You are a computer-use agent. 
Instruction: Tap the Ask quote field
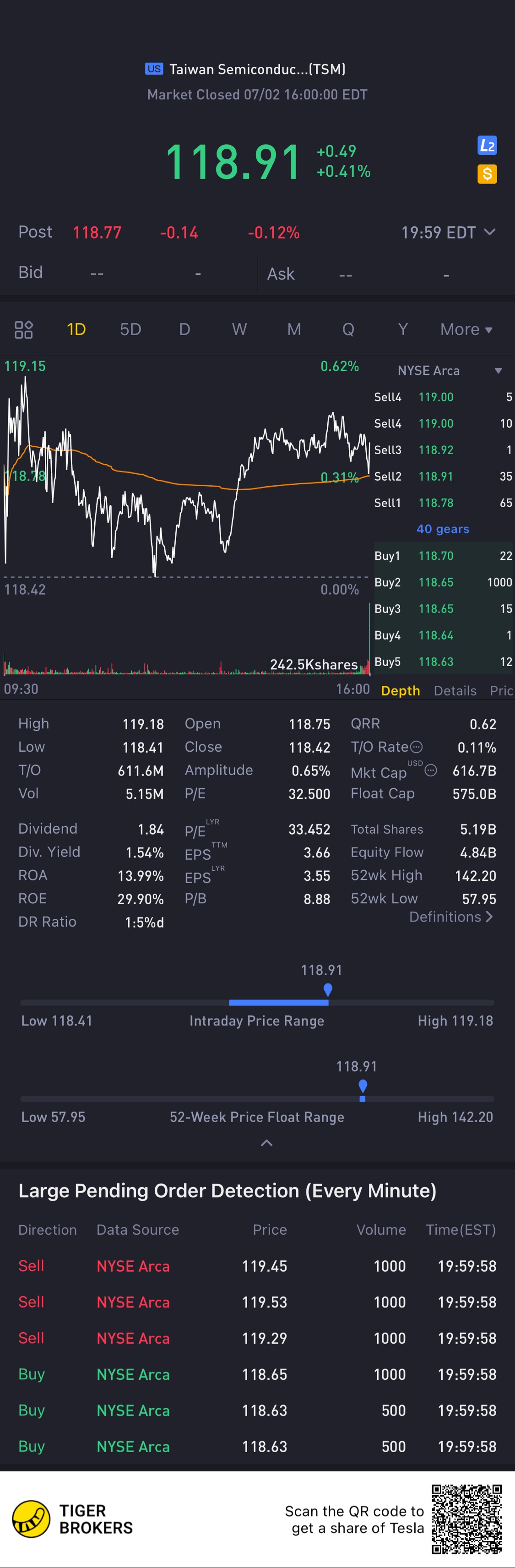pos(386,274)
